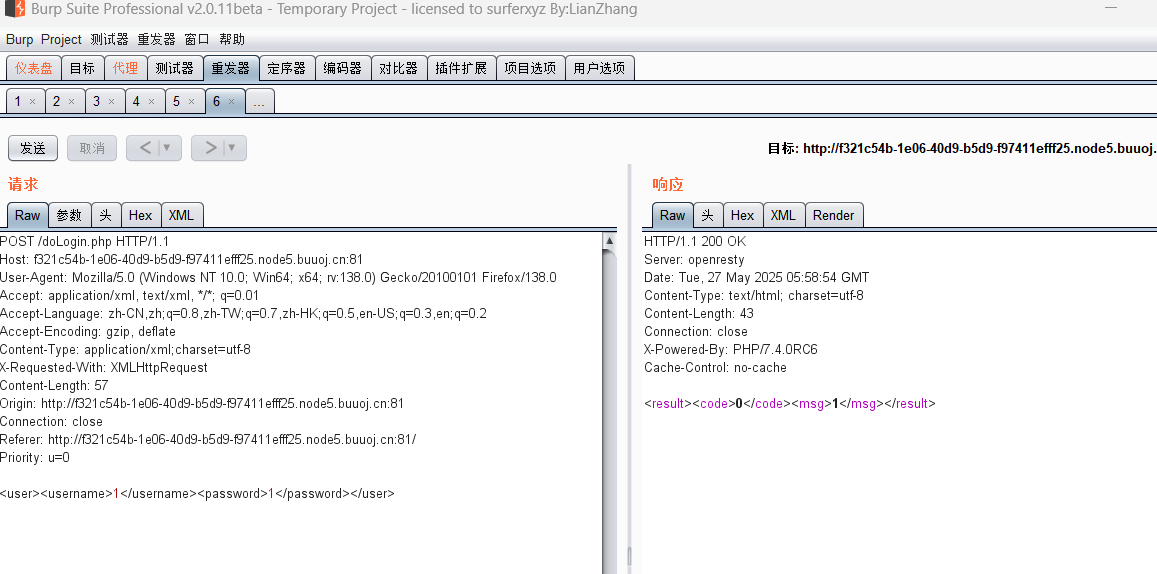1157x574 pixels.
Task: Switch to the 测试器 tool tab
Action: tap(175, 68)
